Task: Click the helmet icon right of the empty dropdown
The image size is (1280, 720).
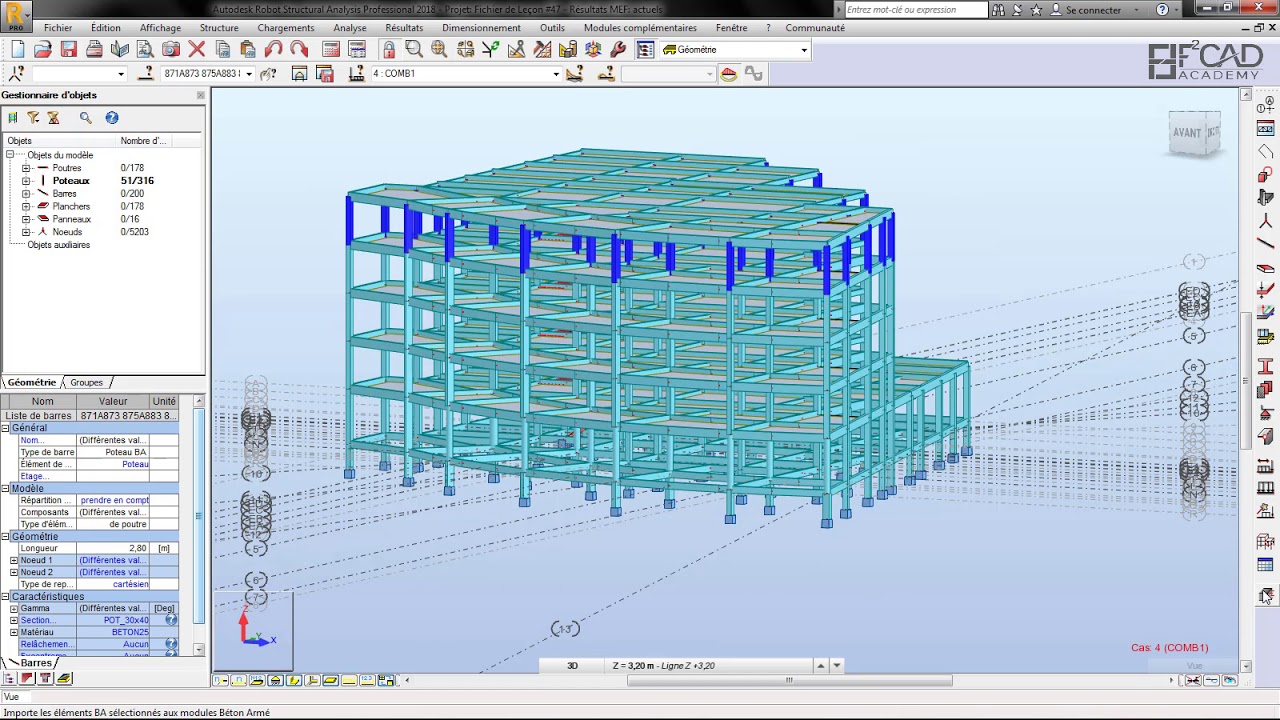Action: [729, 74]
